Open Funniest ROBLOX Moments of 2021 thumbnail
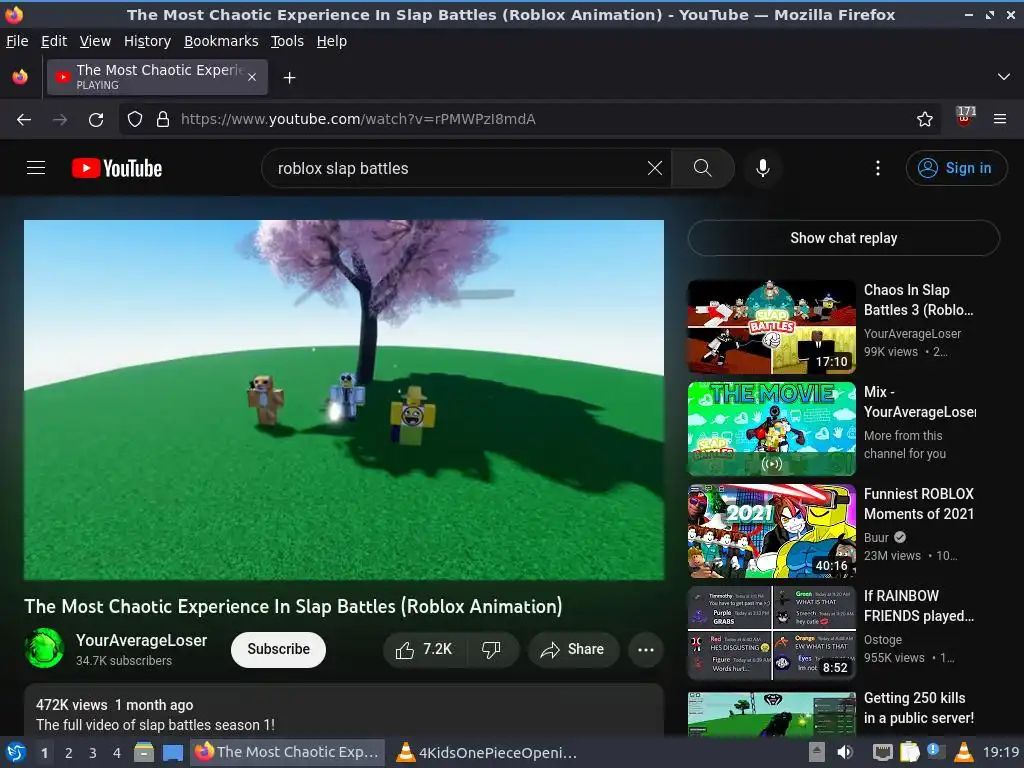 [x=771, y=531]
